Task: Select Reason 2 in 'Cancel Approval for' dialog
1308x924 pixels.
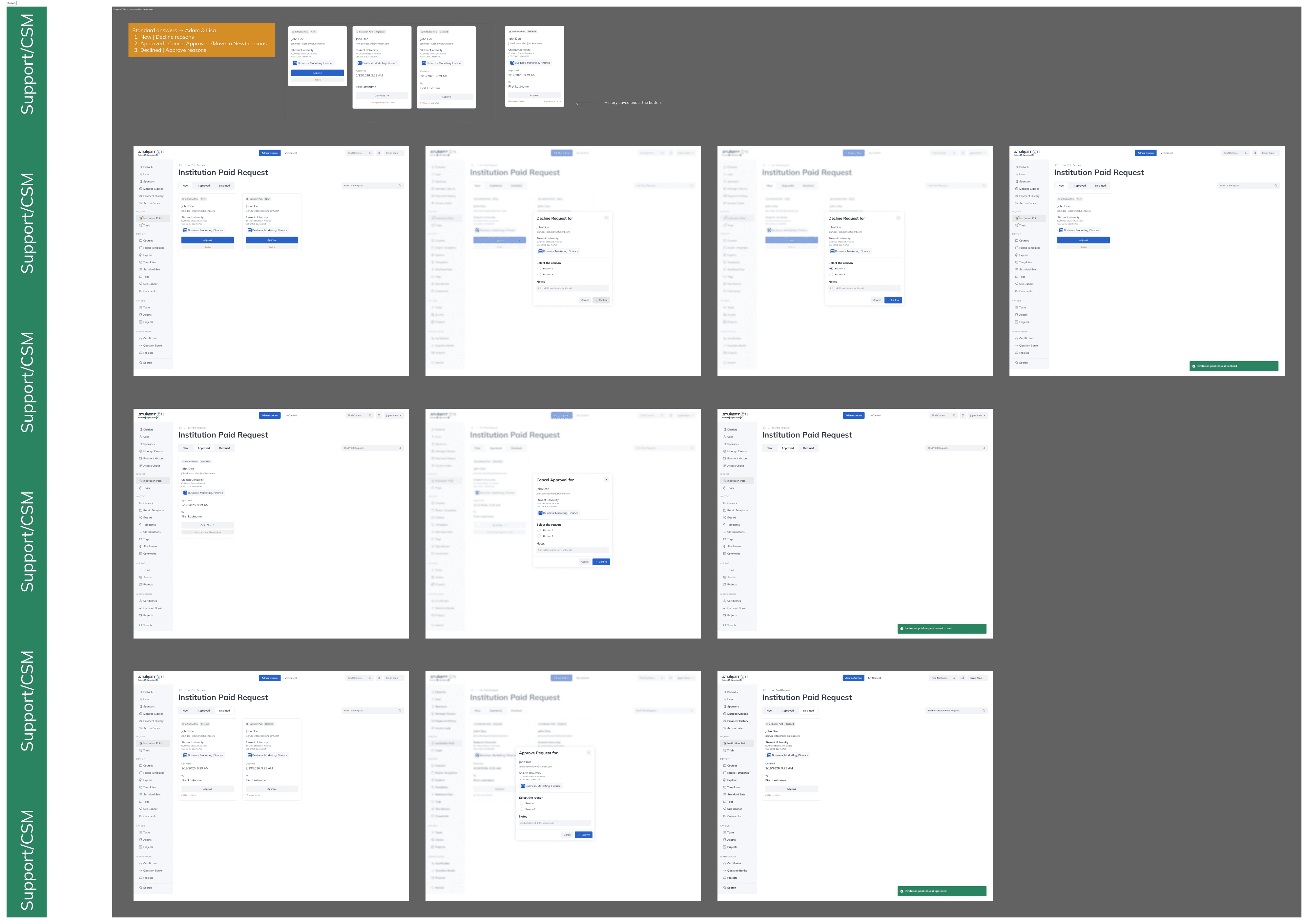Action: coord(539,536)
